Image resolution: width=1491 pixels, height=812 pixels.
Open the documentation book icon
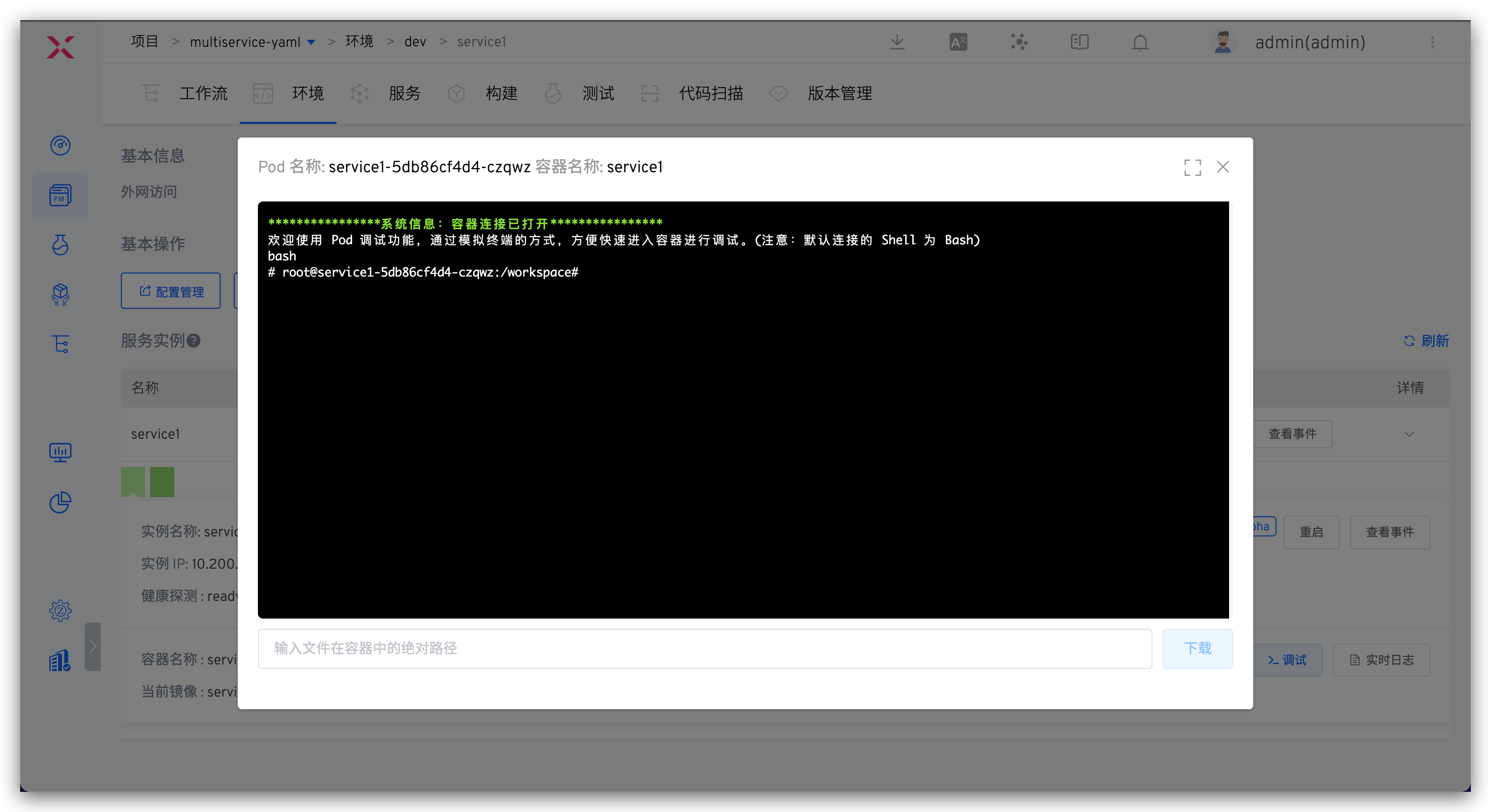pyautogui.click(x=1079, y=42)
